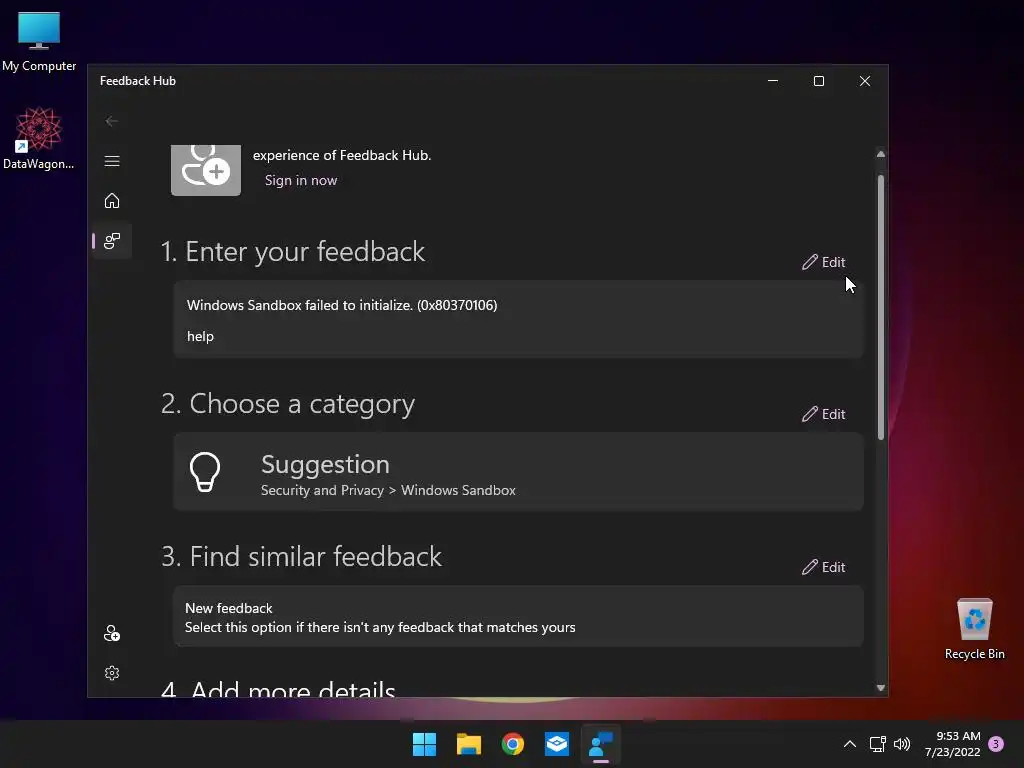Edit the Choose a category section
This screenshot has width=1024, height=768.
tap(824, 414)
